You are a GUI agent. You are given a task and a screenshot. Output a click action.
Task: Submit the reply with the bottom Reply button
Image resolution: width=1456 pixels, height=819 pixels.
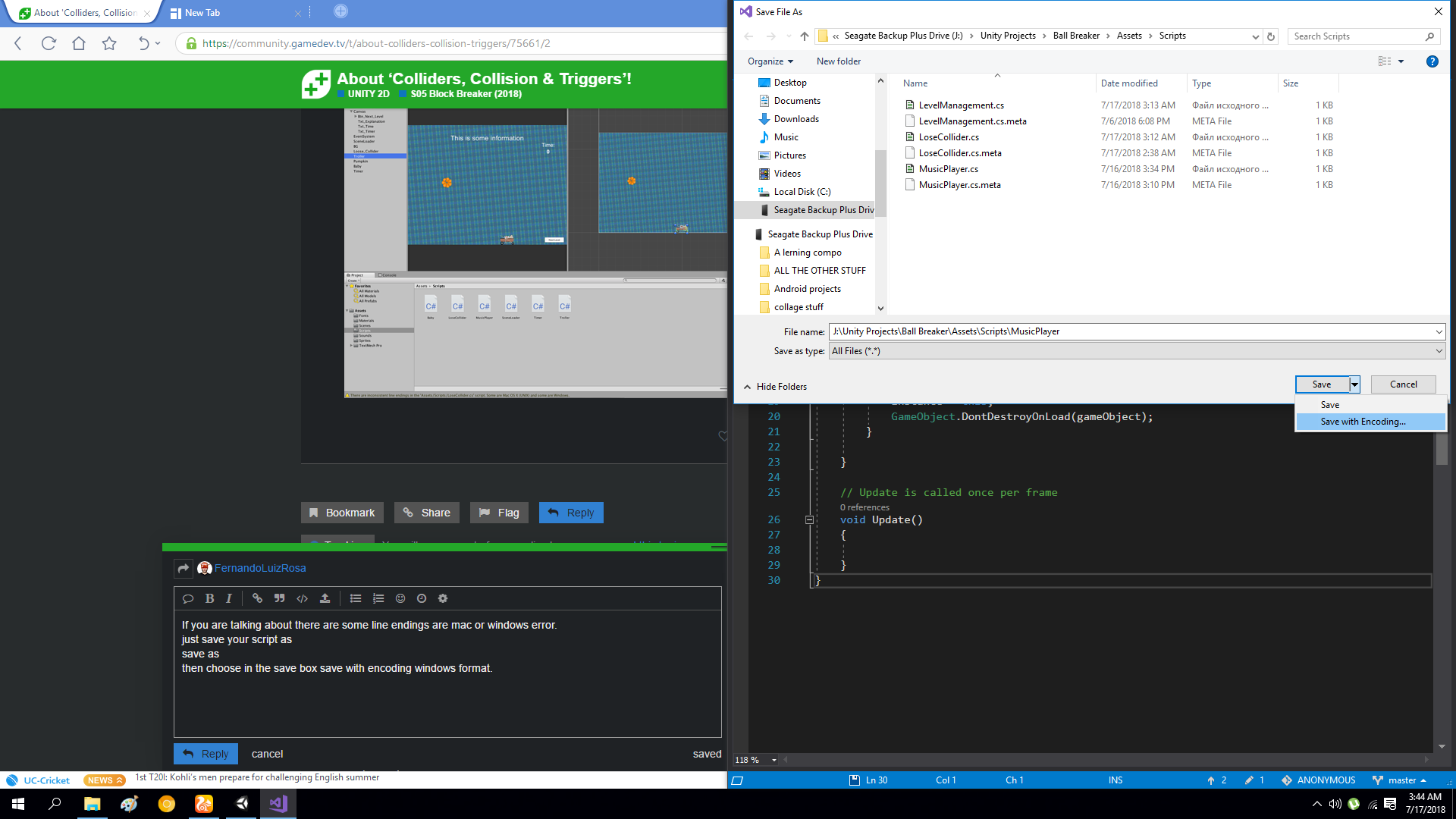[206, 754]
